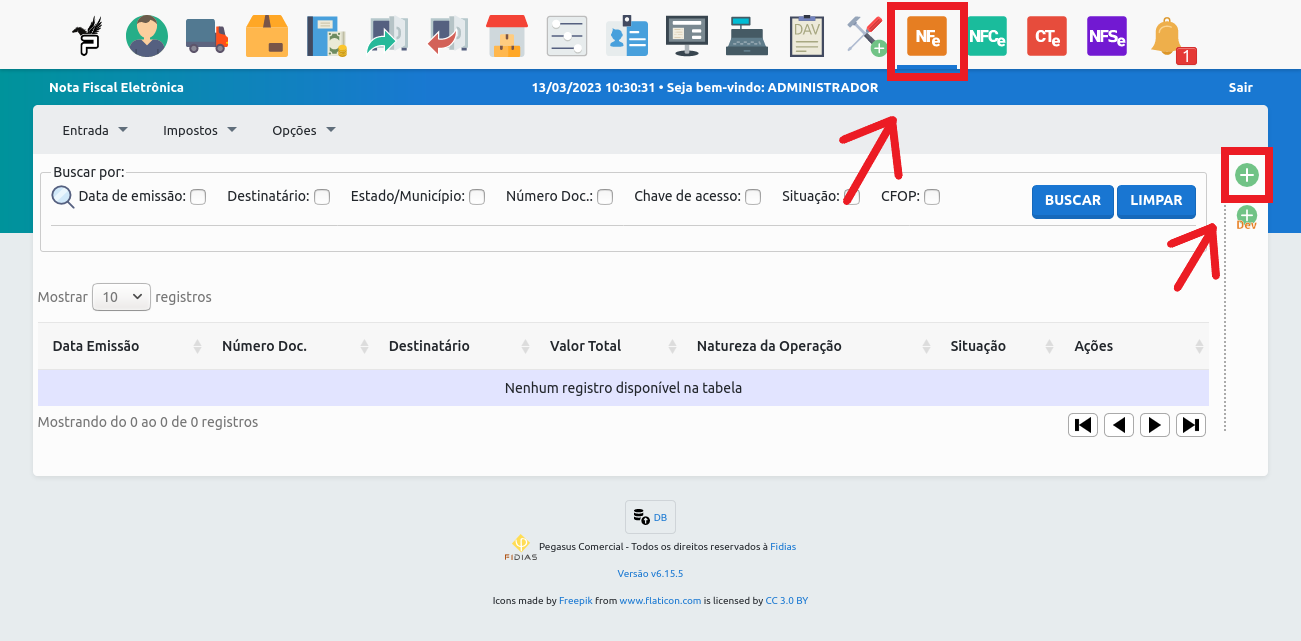Open the Opções menu
Viewport: 1301px width, 641px height.
[x=303, y=130]
